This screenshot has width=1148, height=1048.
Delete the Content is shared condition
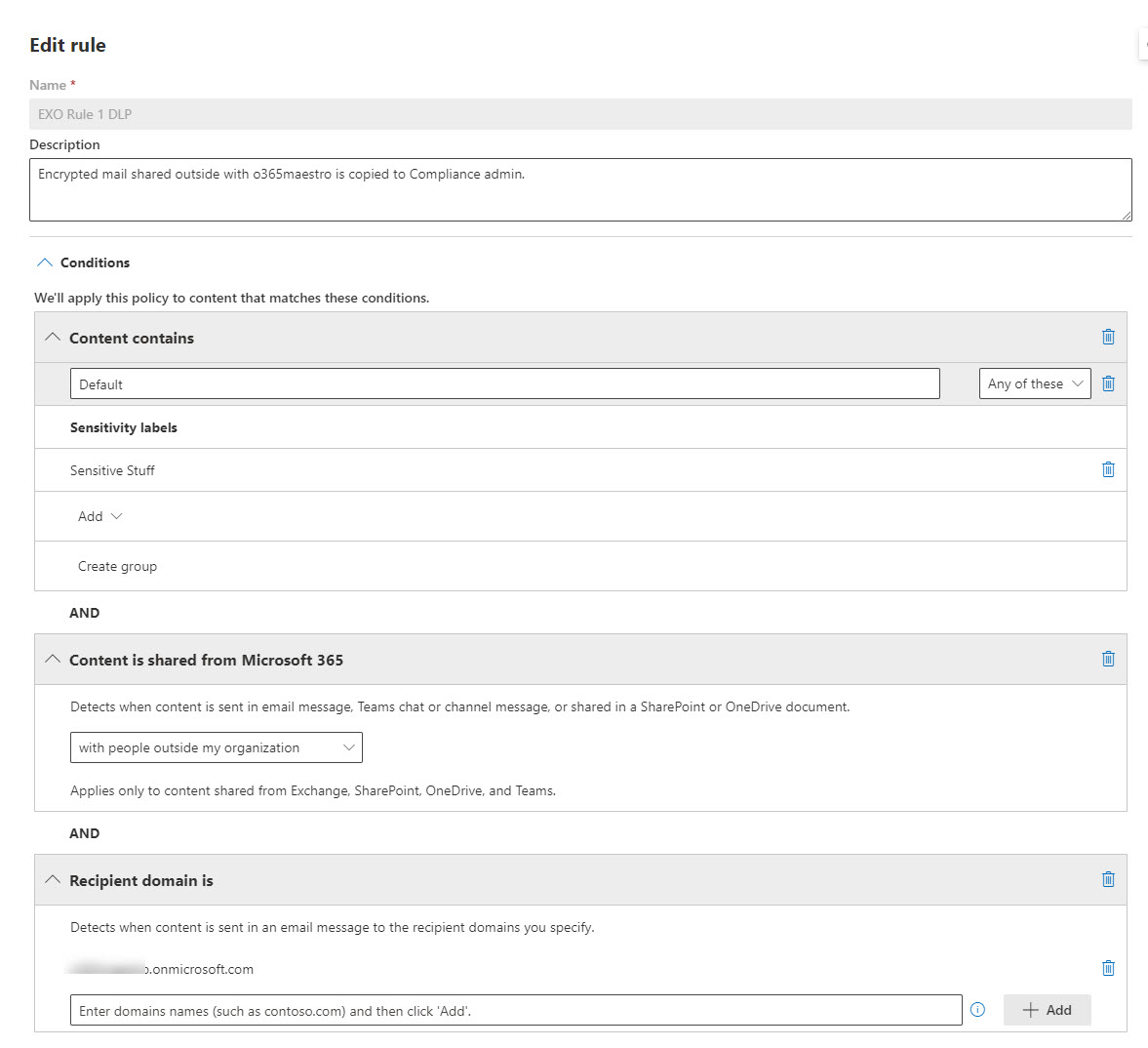tap(1108, 659)
